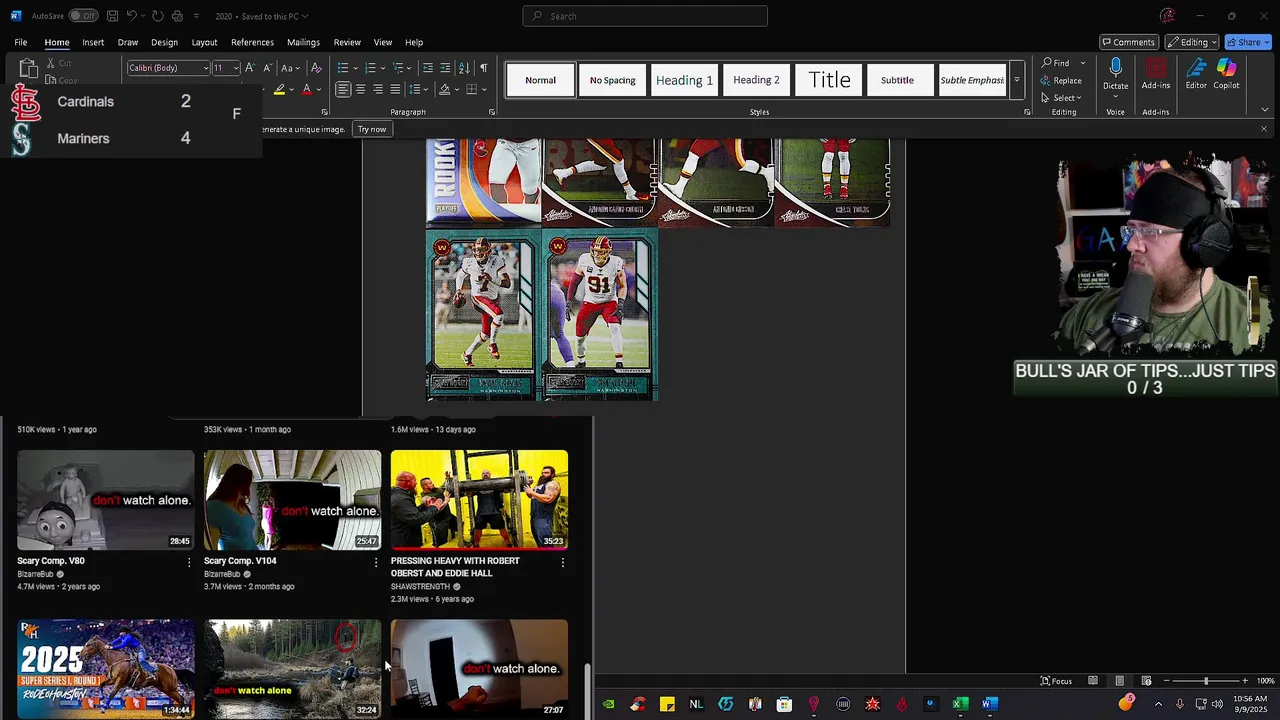Screen dimensions: 1280x720
Task: Click the Multilevel list icon
Action: (x=398, y=68)
